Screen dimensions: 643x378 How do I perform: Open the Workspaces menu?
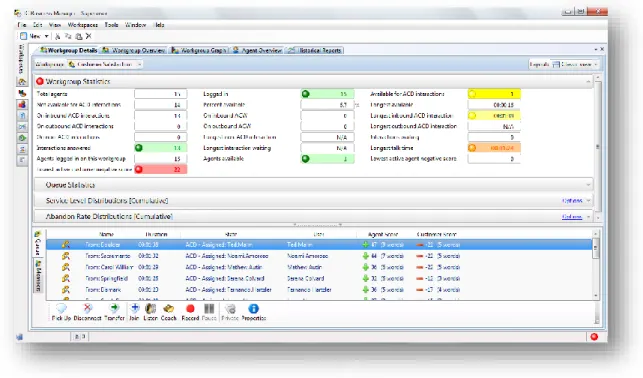point(83,25)
